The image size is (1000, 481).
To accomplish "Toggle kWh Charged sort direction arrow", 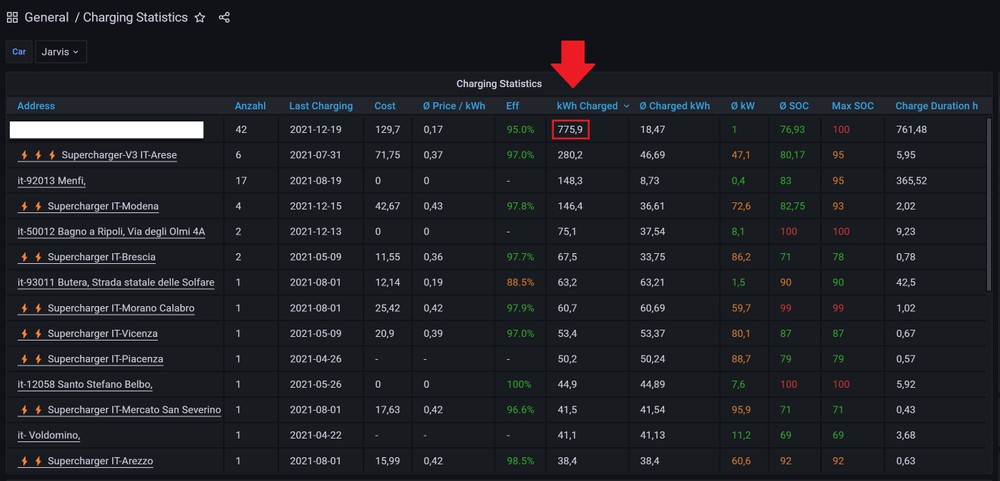I will pos(626,107).
